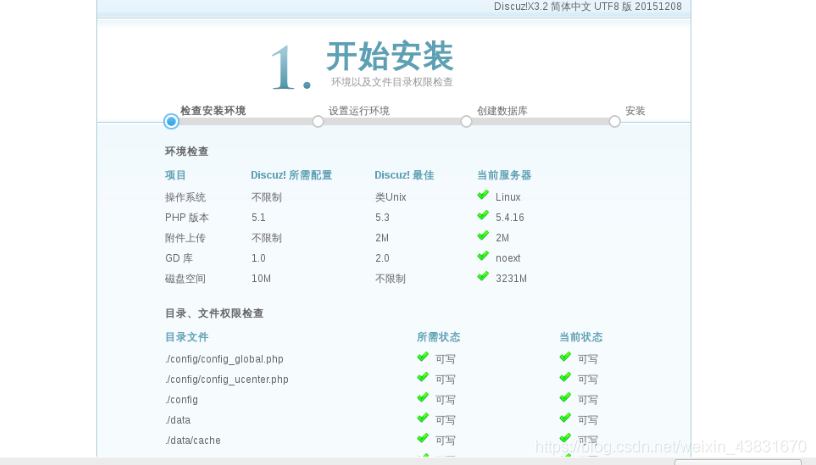The image size is (816, 465).
Task: Click the 目录文件 column header
Action: 187,337
